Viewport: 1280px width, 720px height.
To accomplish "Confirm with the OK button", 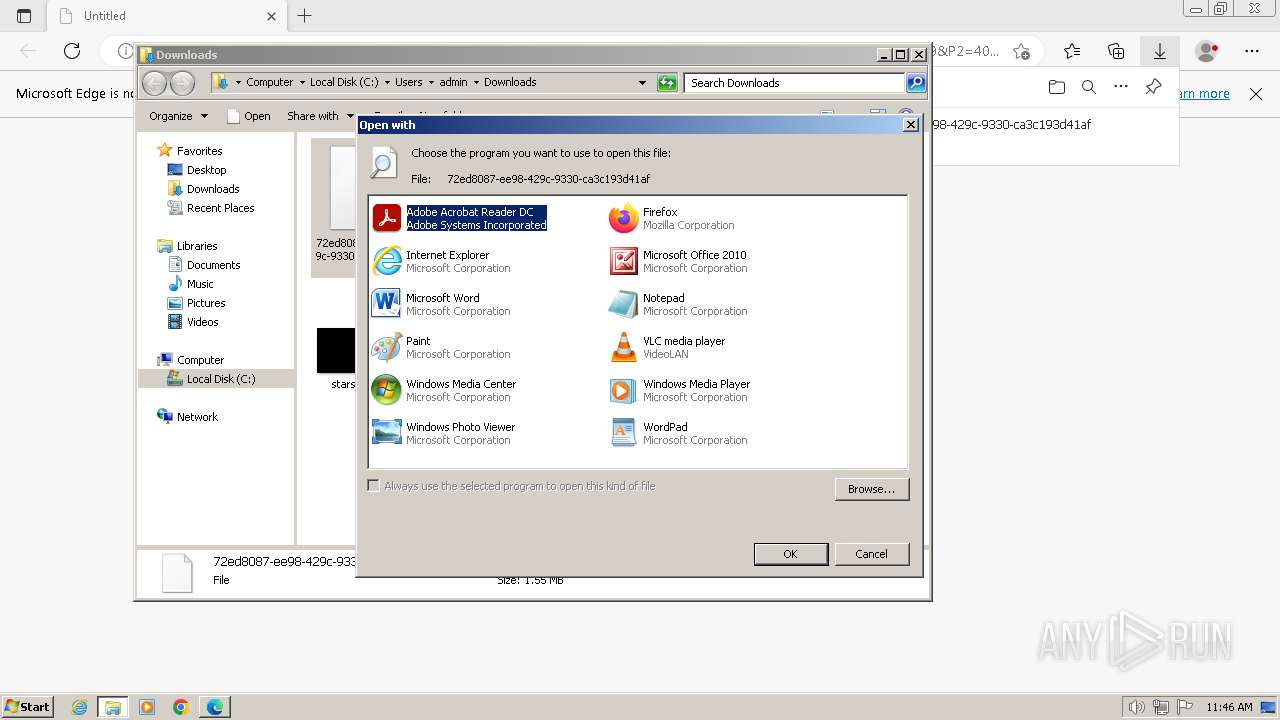I will click(790, 554).
